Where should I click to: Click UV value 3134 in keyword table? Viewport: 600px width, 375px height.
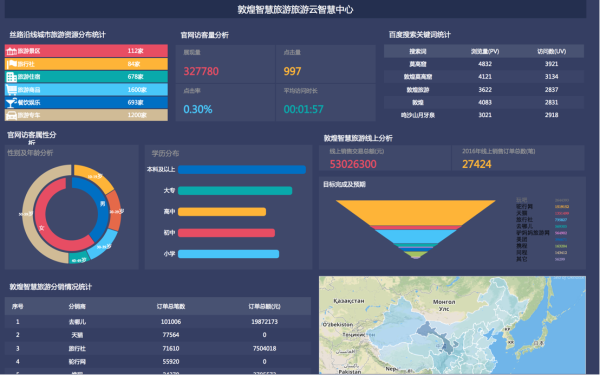[x=551, y=77]
